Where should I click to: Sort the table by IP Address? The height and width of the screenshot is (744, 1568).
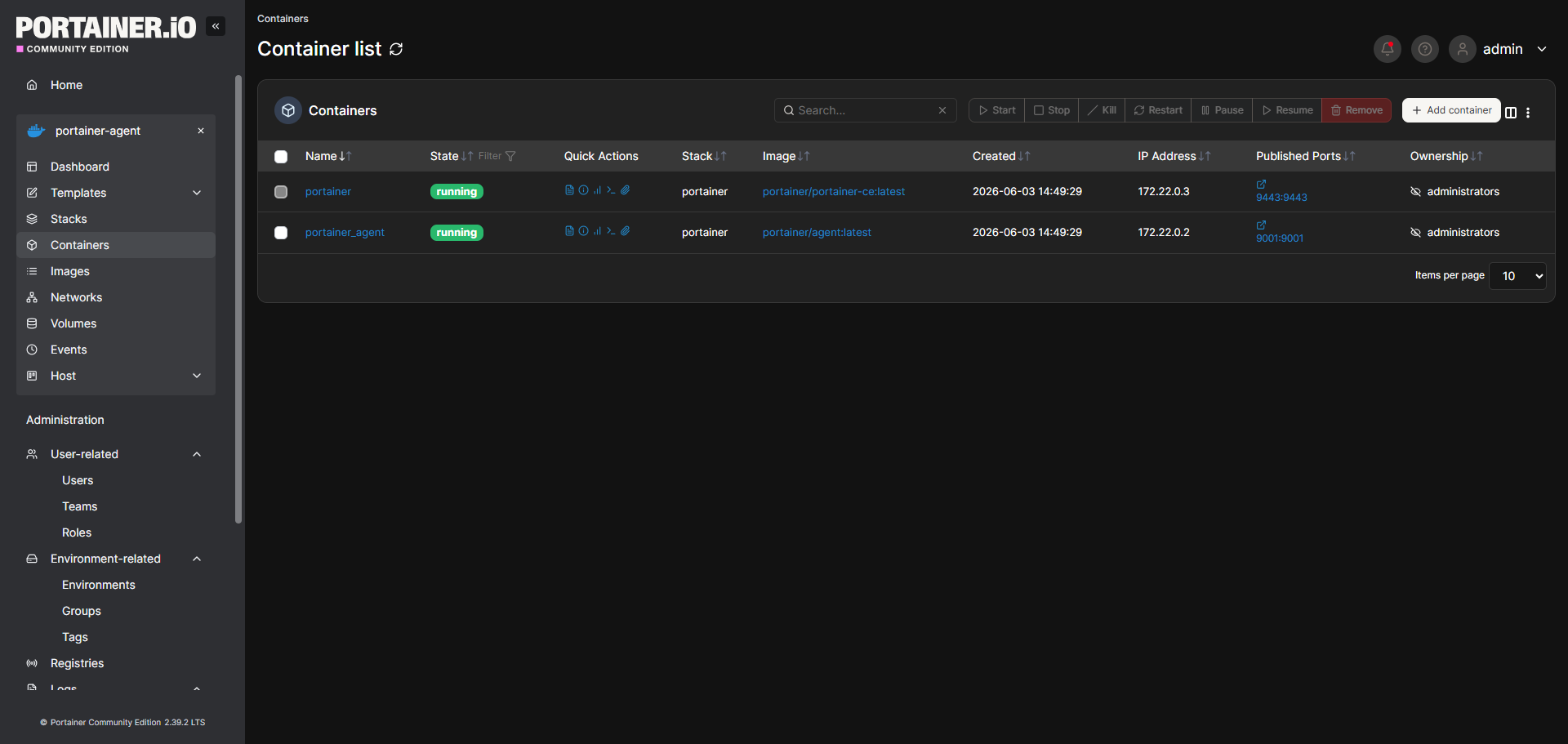click(x=1174, y=156)
